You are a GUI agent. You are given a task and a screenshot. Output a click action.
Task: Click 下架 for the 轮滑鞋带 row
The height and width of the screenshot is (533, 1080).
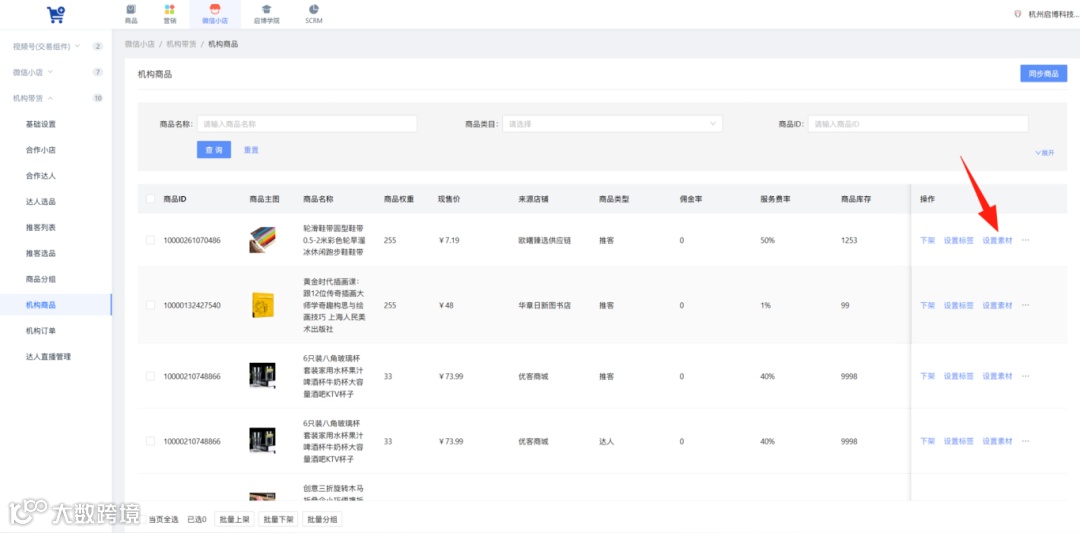coord(927,240)
